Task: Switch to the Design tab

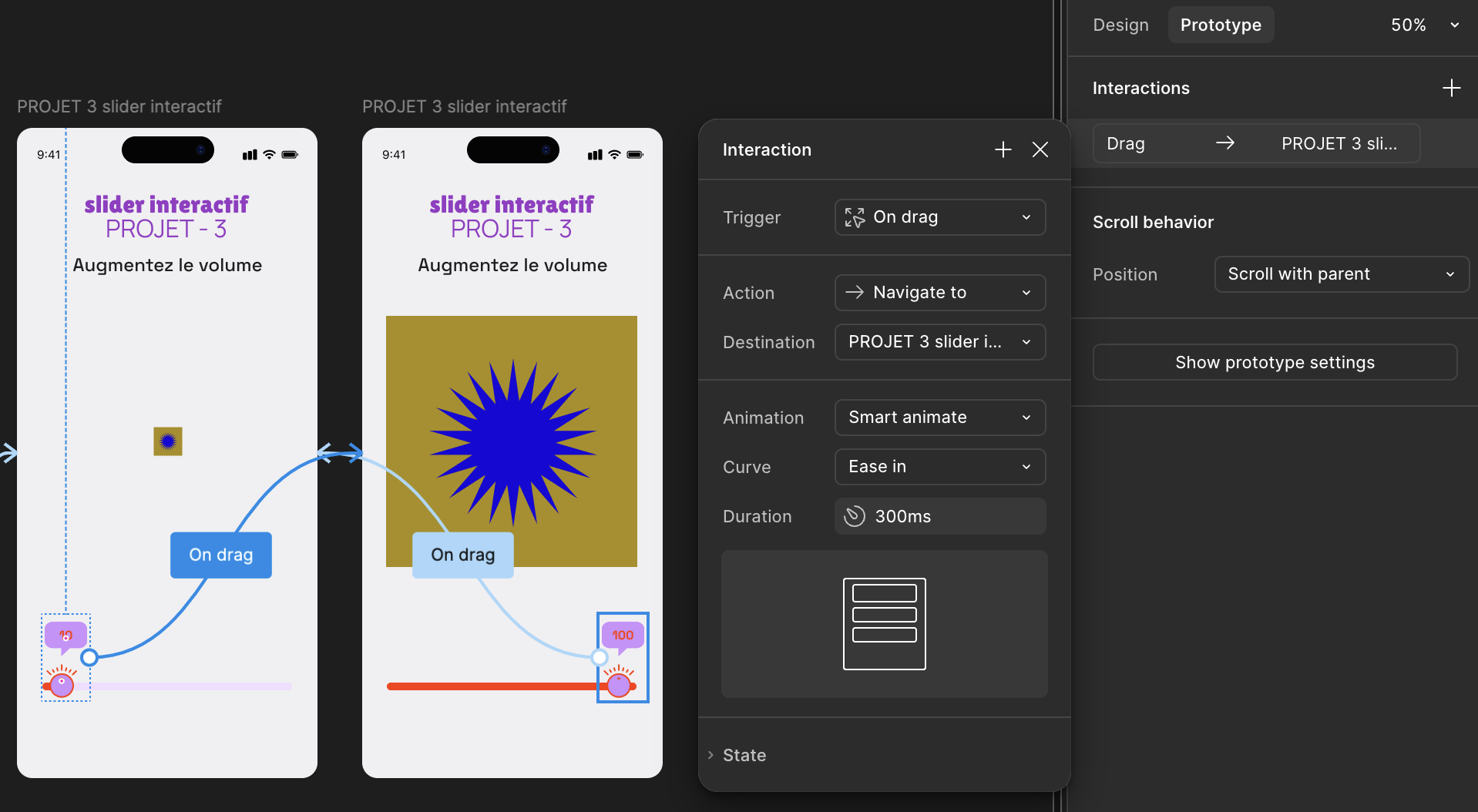Action: 1120,25
